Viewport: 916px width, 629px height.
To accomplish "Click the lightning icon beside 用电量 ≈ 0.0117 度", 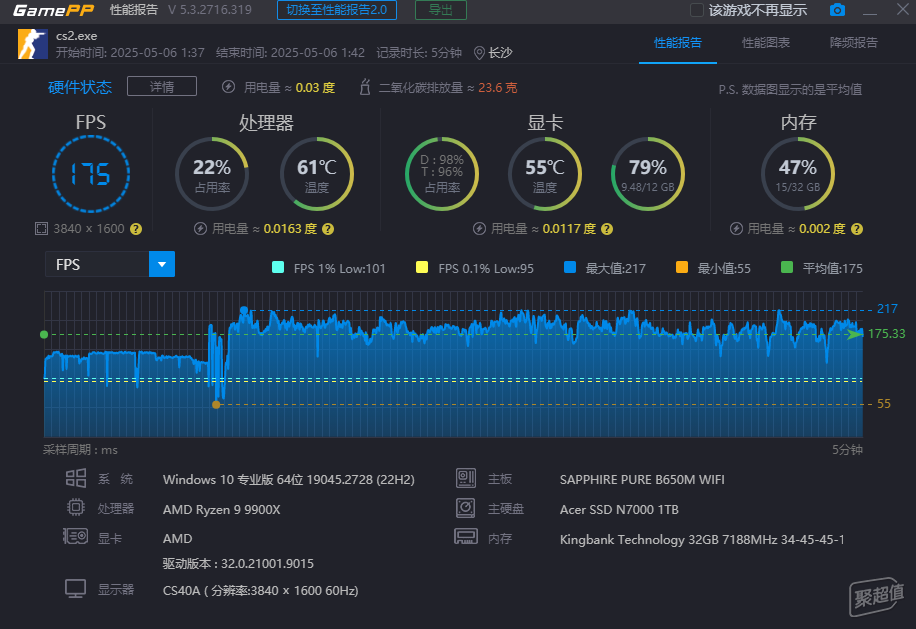I will 480,229.
